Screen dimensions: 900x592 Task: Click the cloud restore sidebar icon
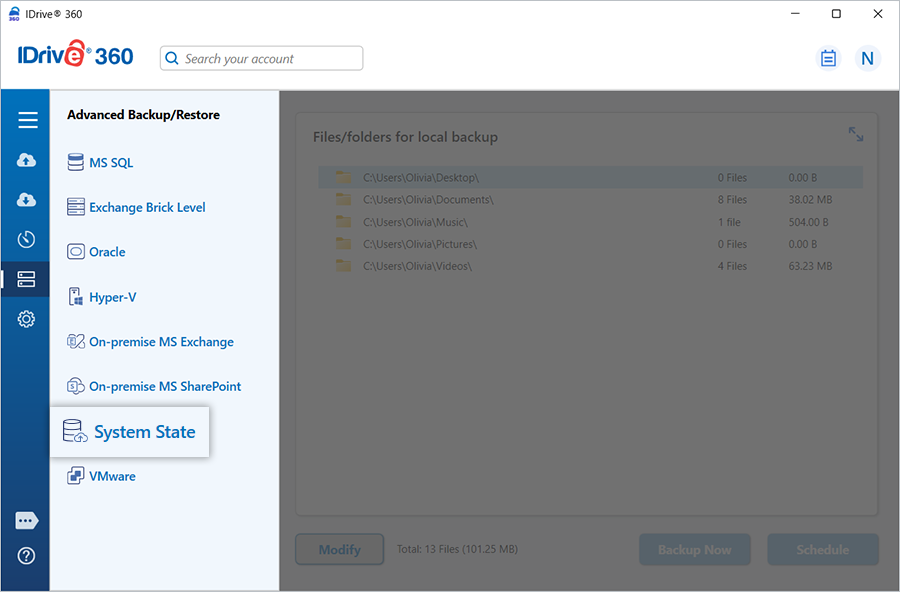coord(27,200)
